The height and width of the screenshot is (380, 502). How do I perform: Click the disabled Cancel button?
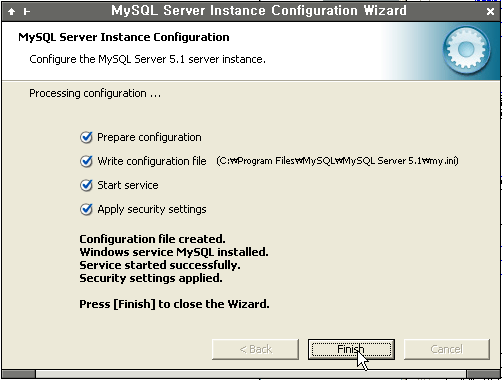(x=447, y=349)
